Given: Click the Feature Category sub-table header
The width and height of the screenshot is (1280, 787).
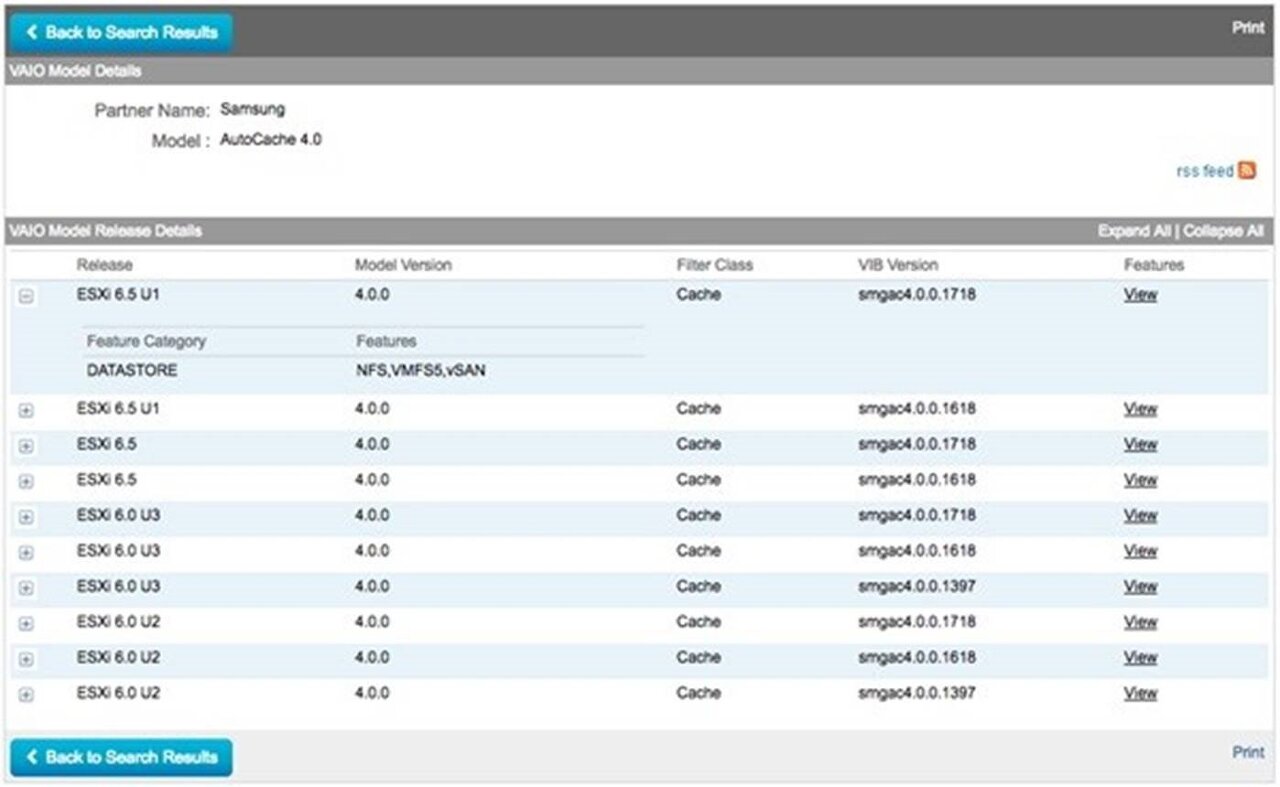Looking at the screenshot, I should pos(146,341).
